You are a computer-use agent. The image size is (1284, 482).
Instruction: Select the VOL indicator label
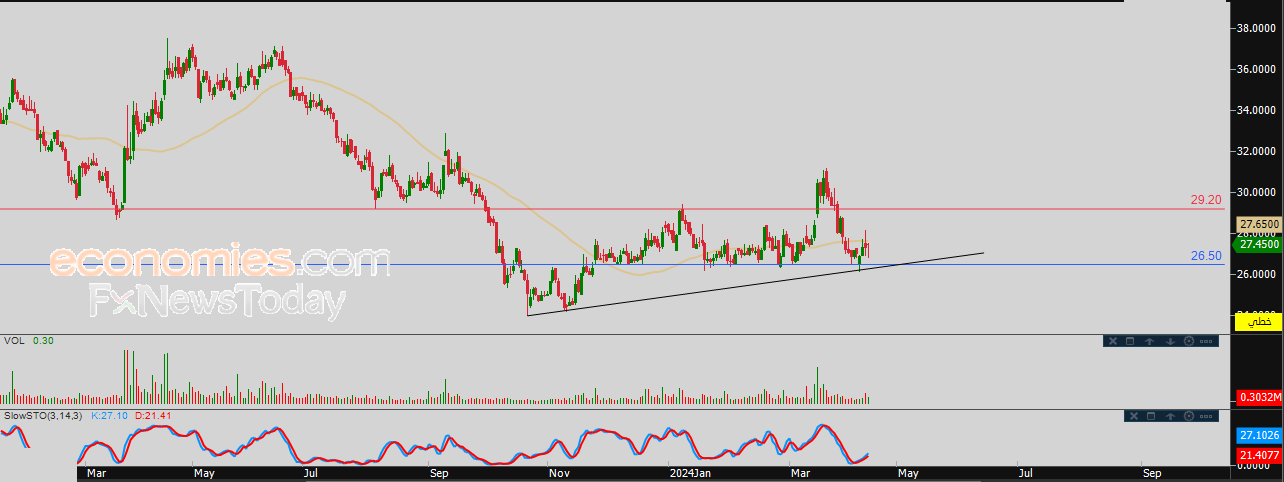coord(14,340)
